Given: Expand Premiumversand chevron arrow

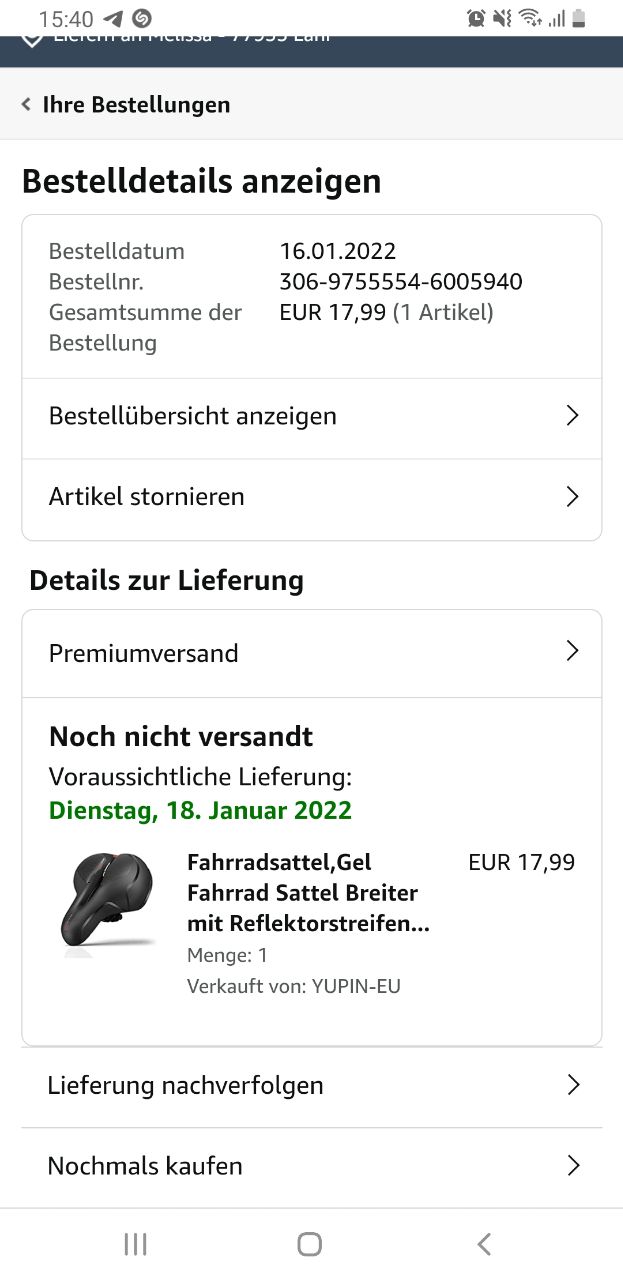Looking at the screenshot, I should (x=572, y=652).
